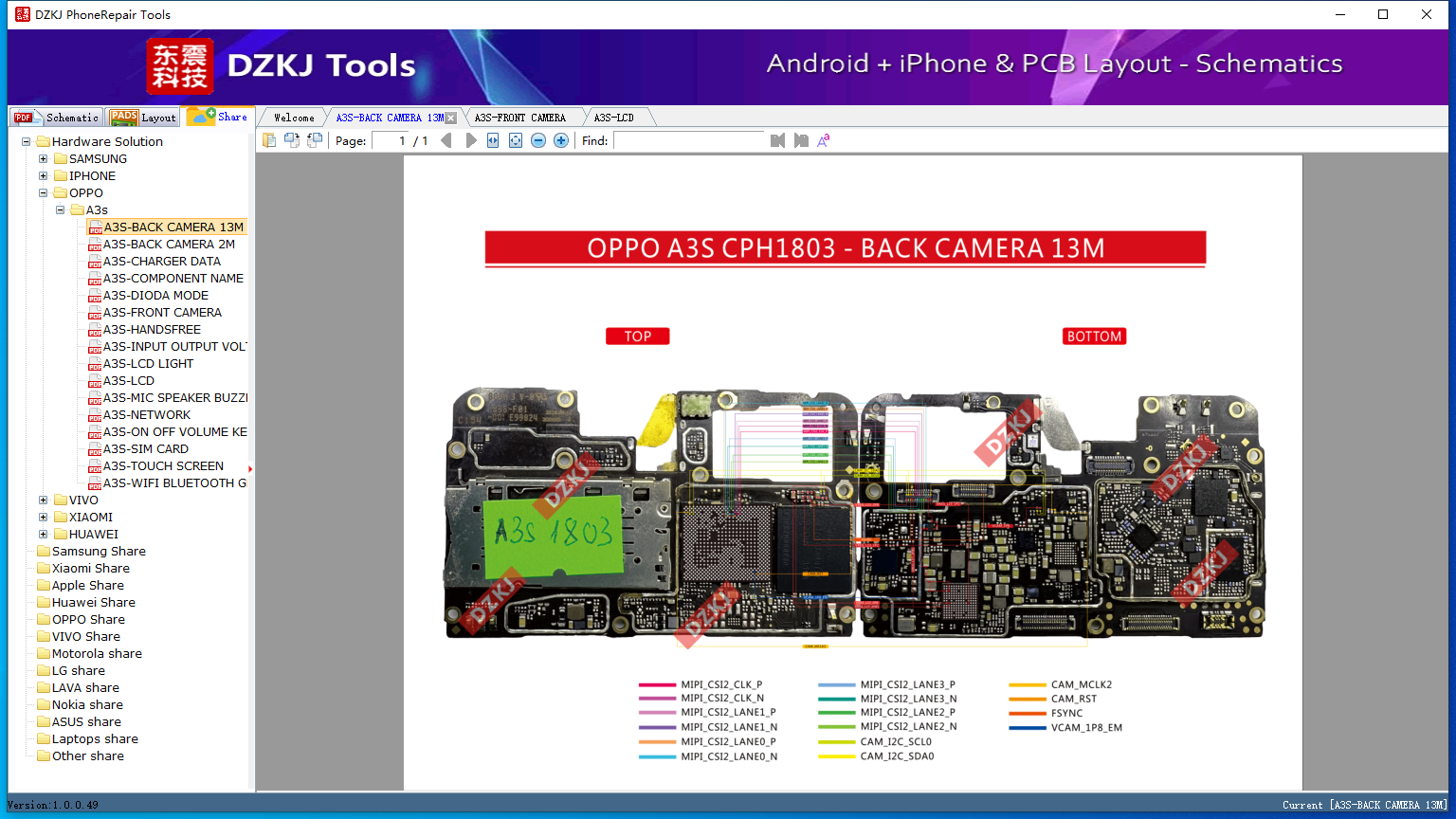Close the A3S-BACK CAMERA 13M tab

451,118
